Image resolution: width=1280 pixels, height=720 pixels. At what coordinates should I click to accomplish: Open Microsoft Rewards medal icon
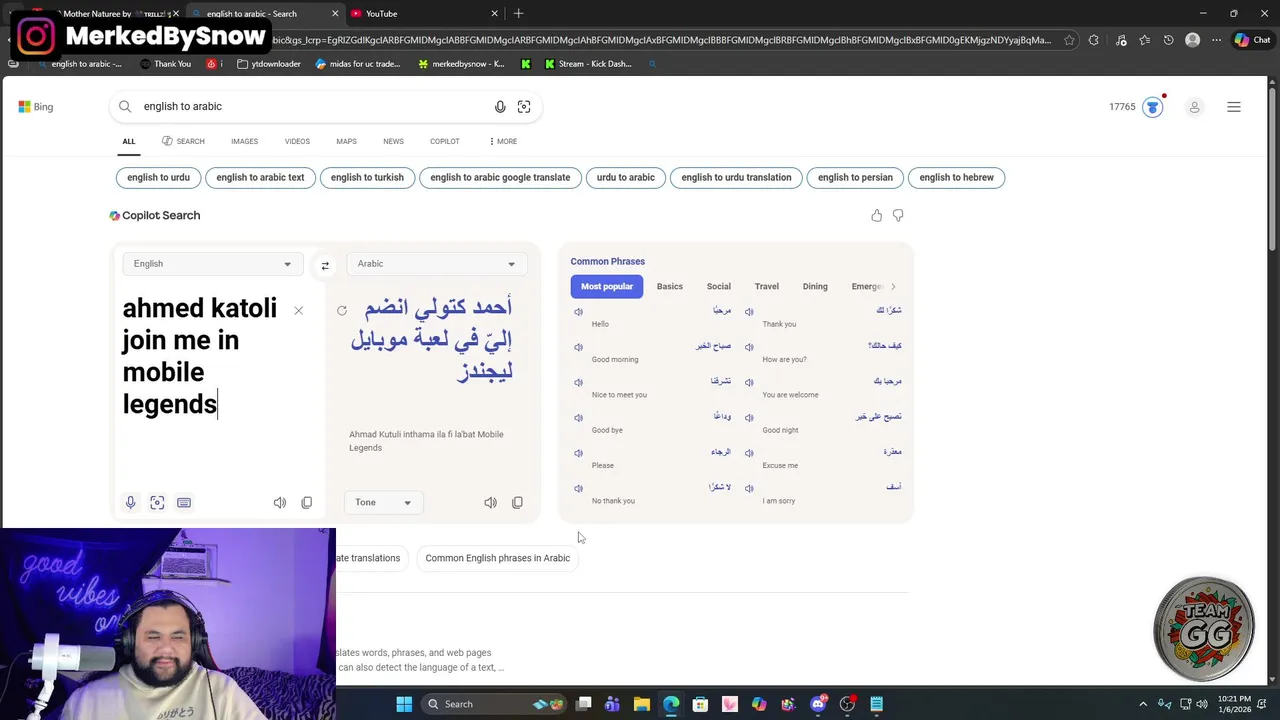[1153, 107]
